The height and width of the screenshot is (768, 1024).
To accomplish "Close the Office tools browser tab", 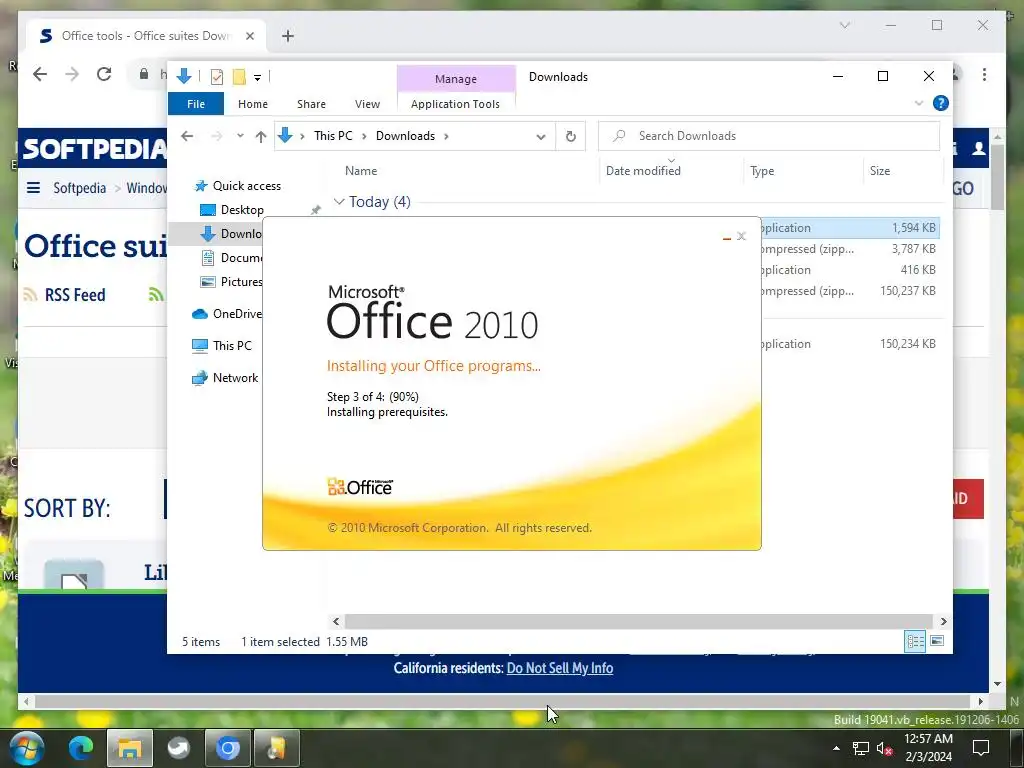I will coord(249,36).
